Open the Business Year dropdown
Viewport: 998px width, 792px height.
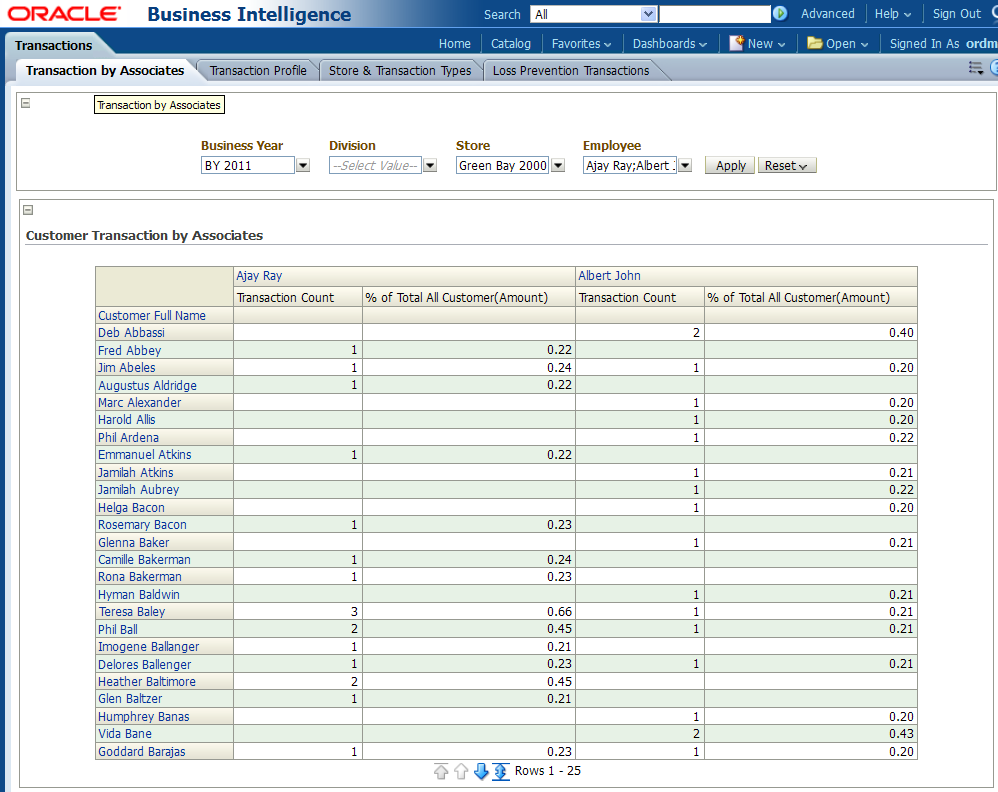click(303, 166)
